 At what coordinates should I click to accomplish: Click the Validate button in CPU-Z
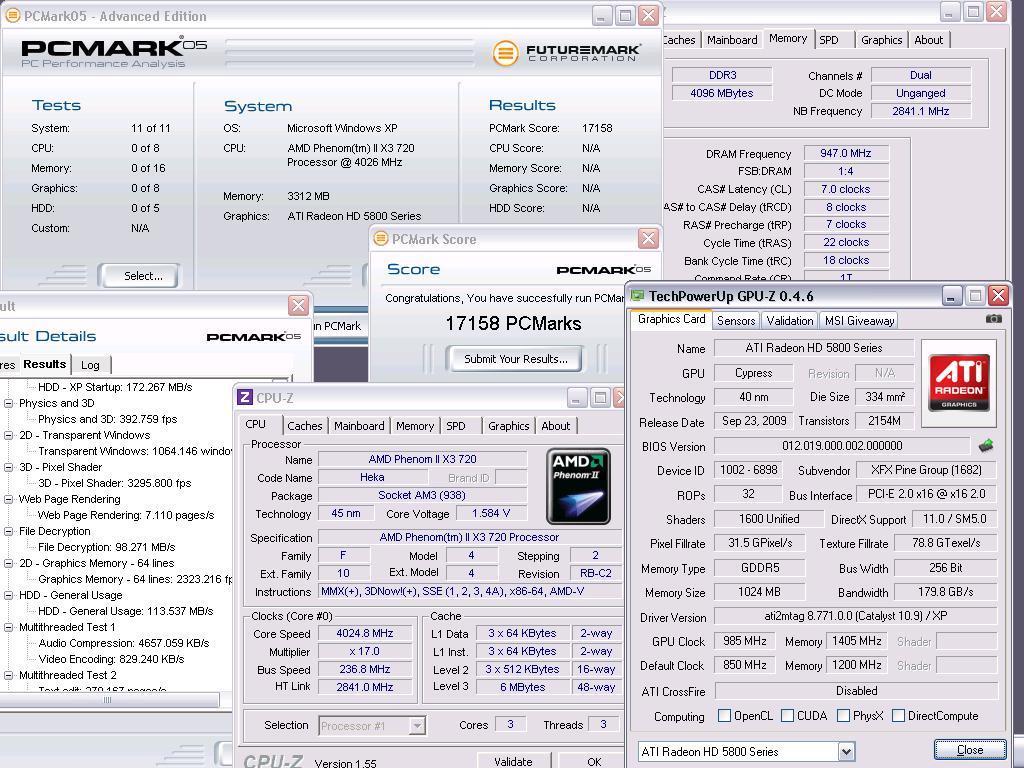tap(513, 761)
